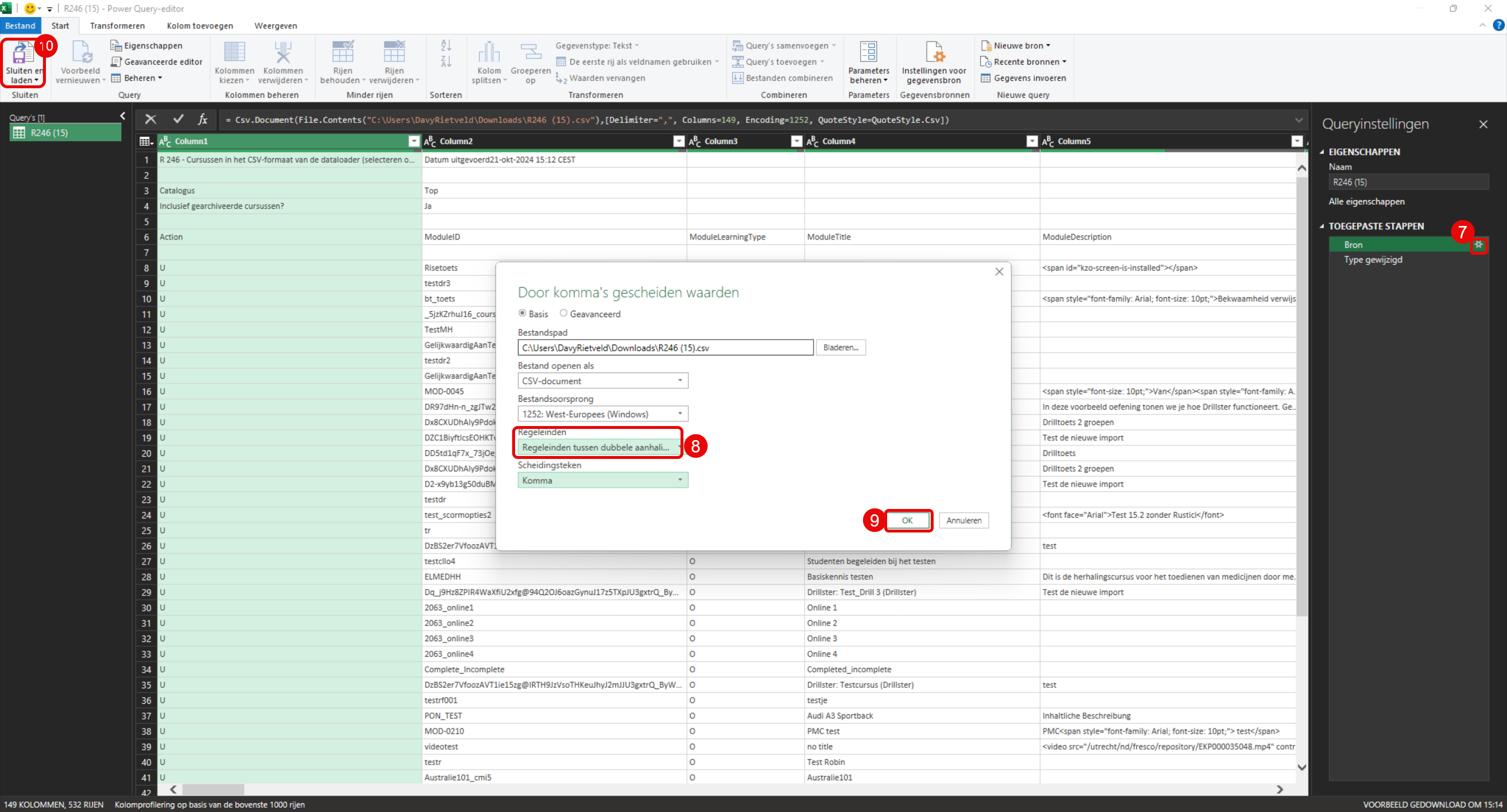Screen dimensions: 1507x812
Task: Click the Kolommen verwijderen icon
Action: tap(283, 53)
